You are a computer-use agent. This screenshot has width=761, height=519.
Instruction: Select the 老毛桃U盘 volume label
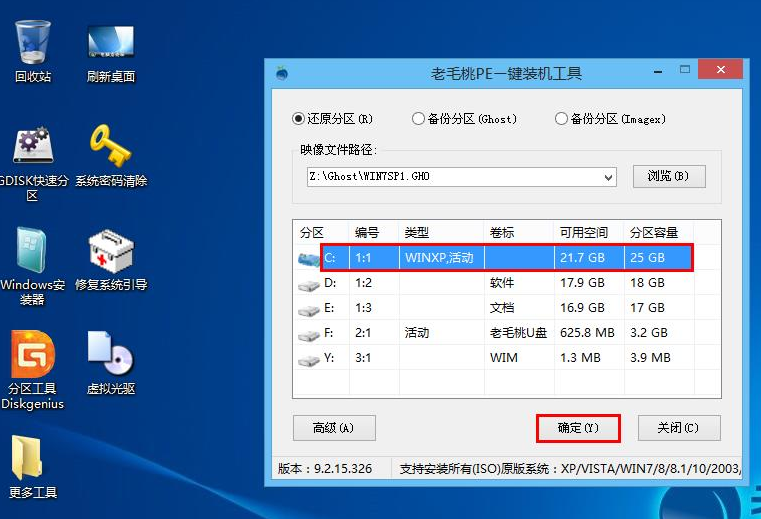click(518, 333)
